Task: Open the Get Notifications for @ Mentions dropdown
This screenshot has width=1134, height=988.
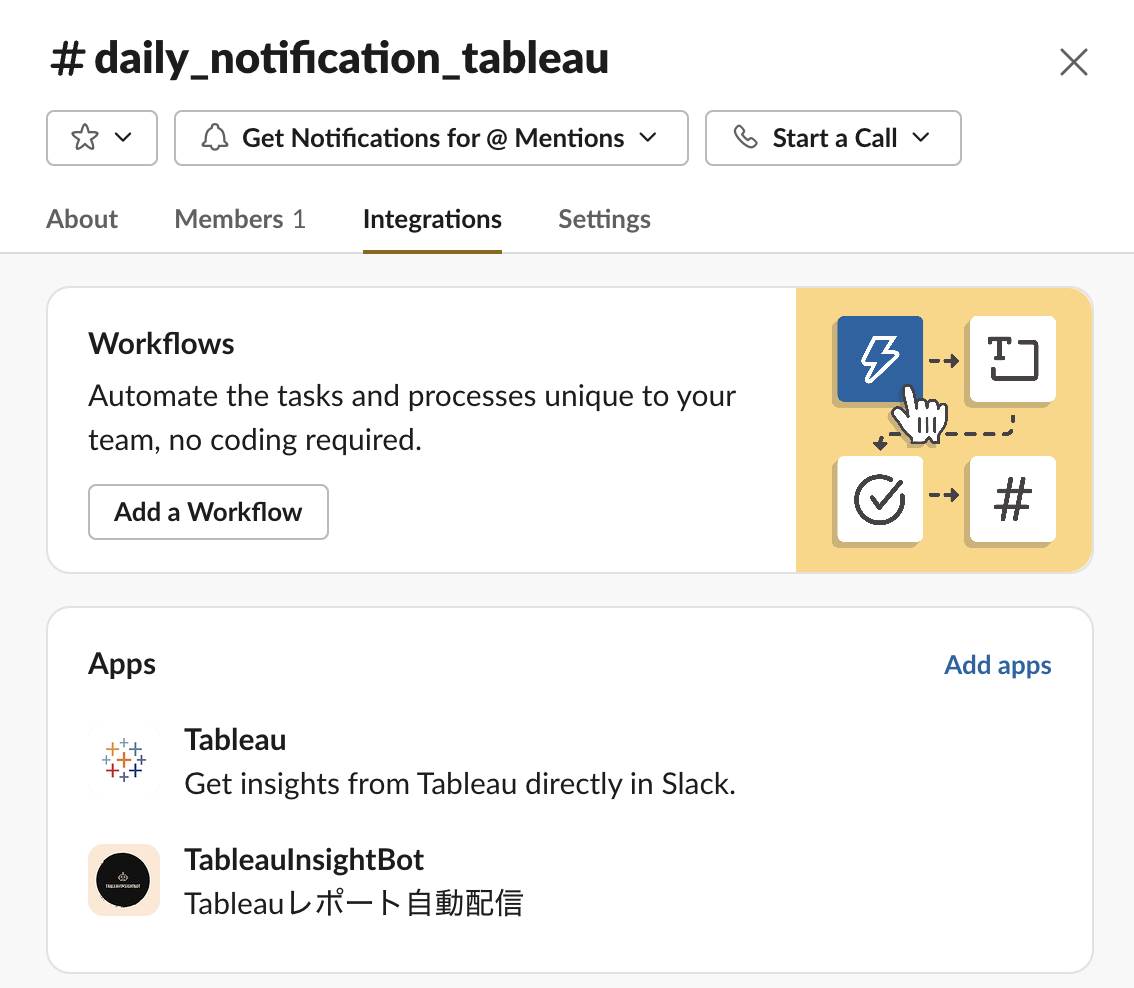Action: click(431, 138)
